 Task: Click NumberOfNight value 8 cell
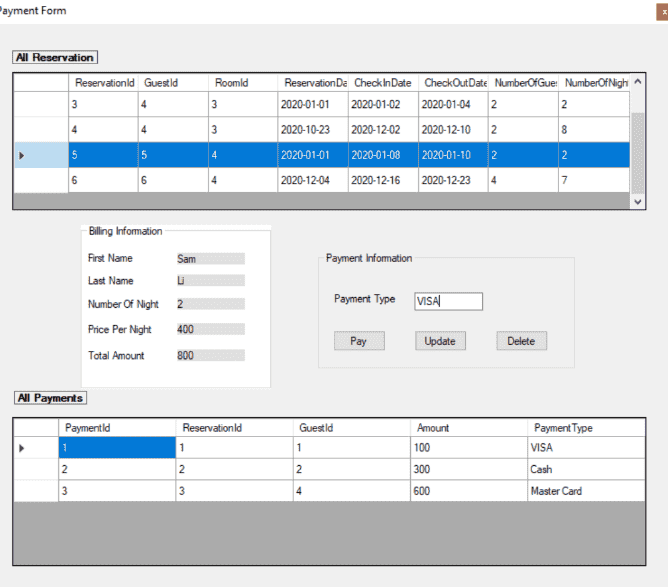(594, 129)
